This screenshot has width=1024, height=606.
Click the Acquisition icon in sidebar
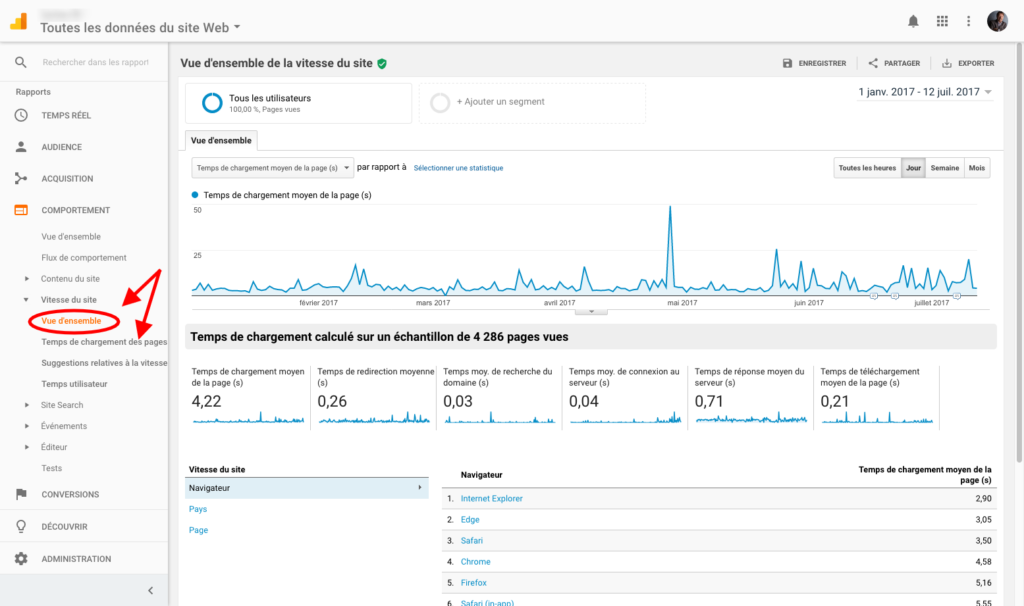[x=21, y=179]
